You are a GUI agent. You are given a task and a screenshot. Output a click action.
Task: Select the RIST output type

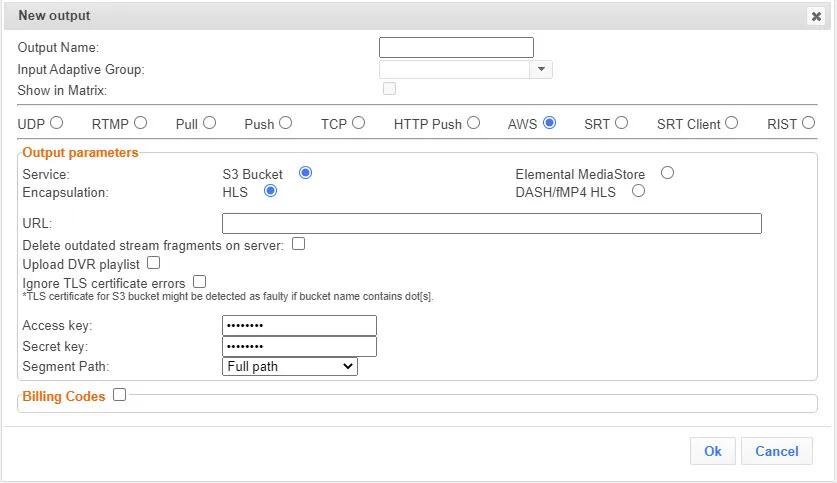coord(808,123)
